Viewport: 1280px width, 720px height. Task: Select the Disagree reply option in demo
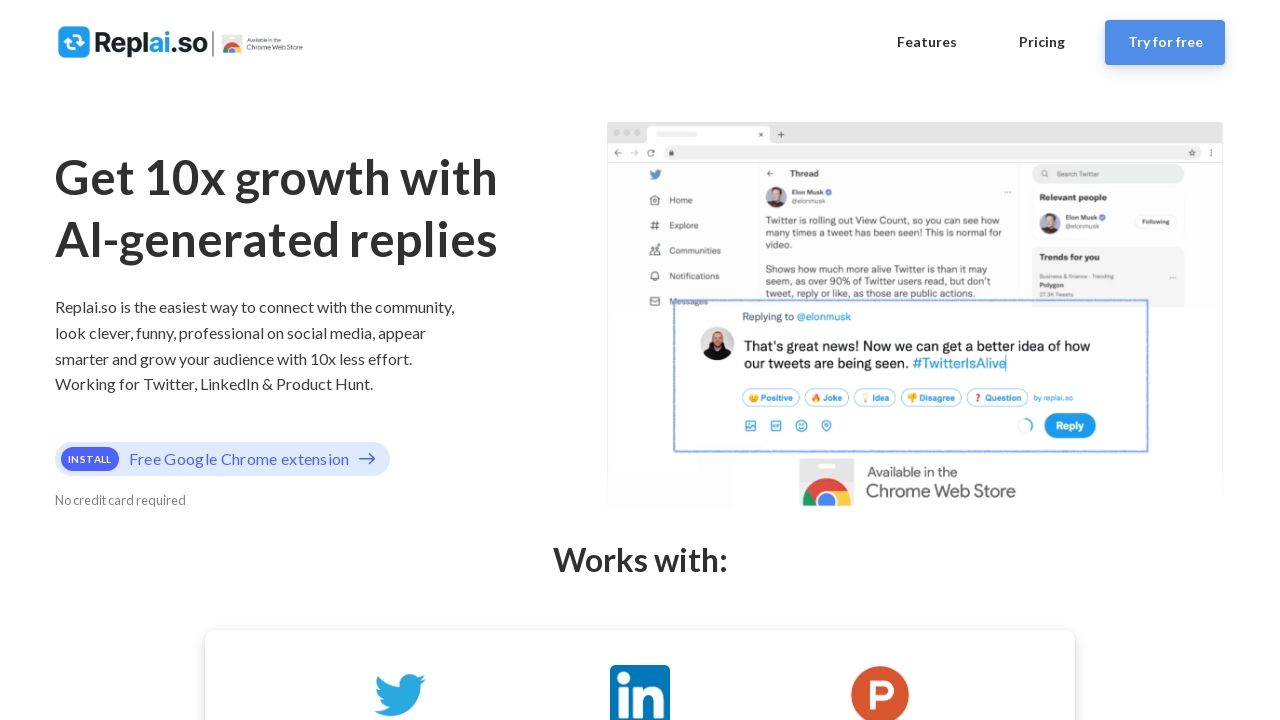[x=931, y=397]
